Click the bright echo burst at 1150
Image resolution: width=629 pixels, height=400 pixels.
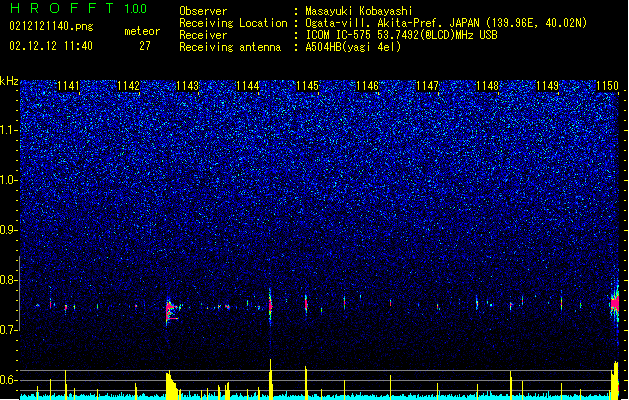(x=615, y=303)
